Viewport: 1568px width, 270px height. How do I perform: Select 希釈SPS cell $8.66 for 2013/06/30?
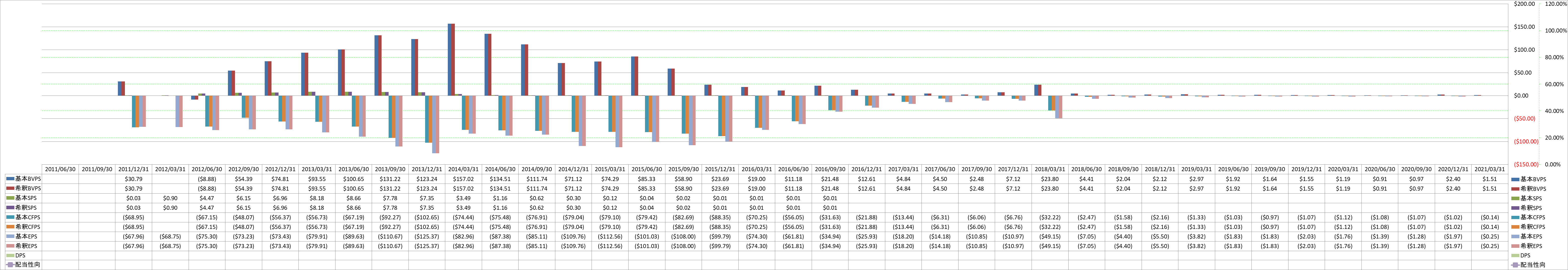pos(354,208)
